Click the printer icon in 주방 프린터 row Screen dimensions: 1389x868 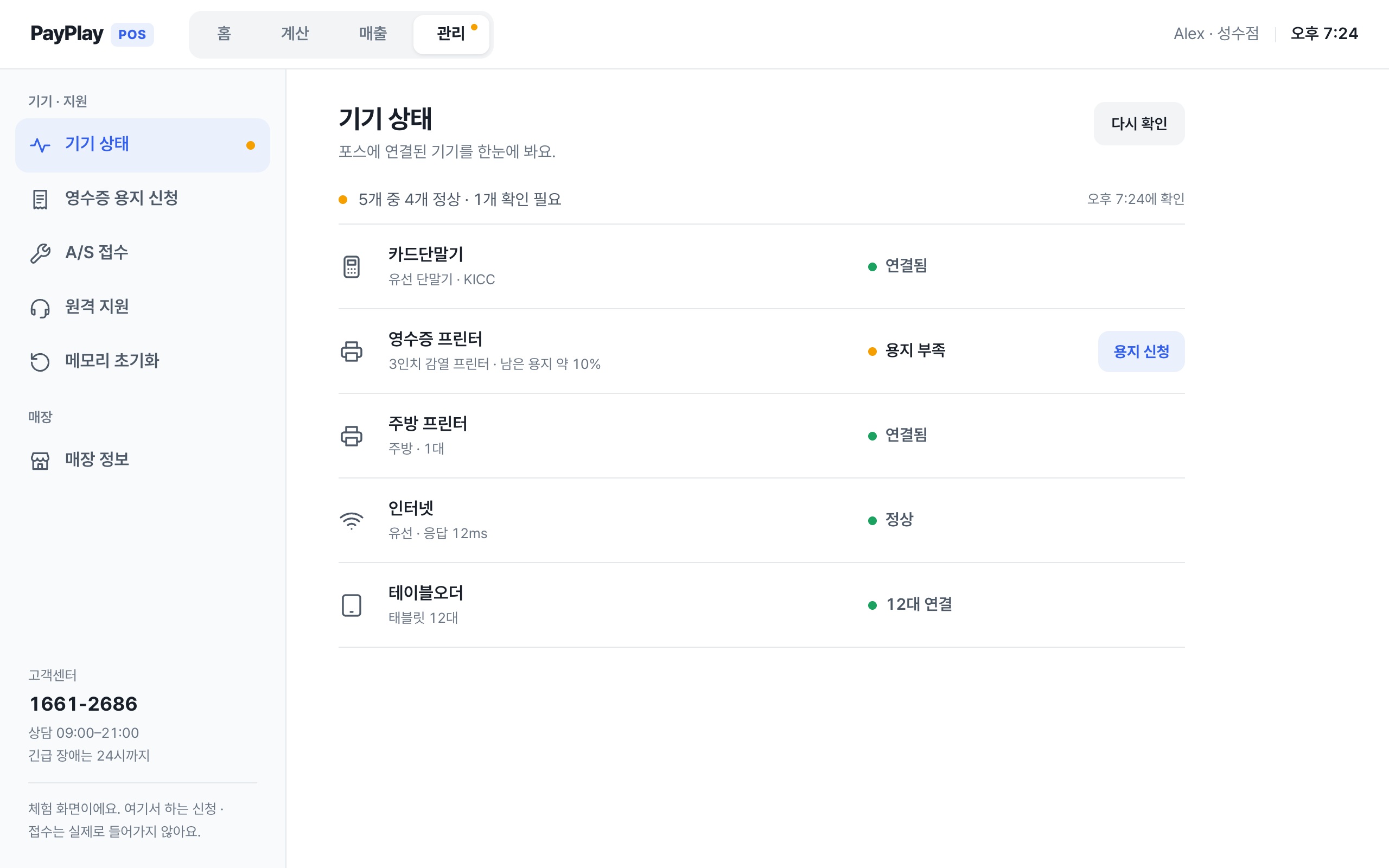pos(351,436)
